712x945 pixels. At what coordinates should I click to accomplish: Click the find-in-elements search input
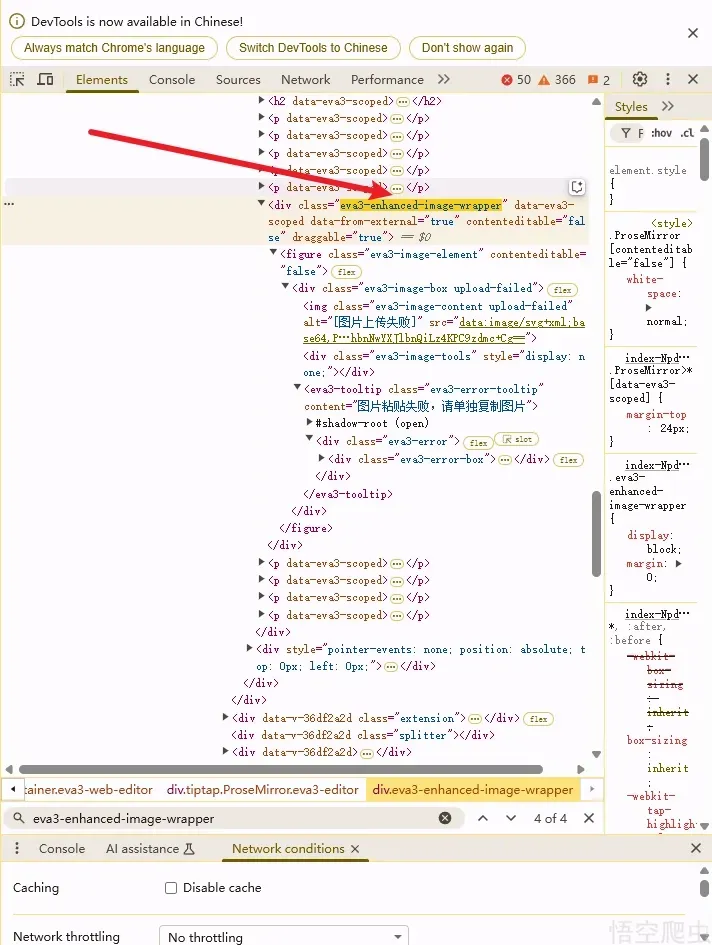pyautogui.click(x=230, y=818)
